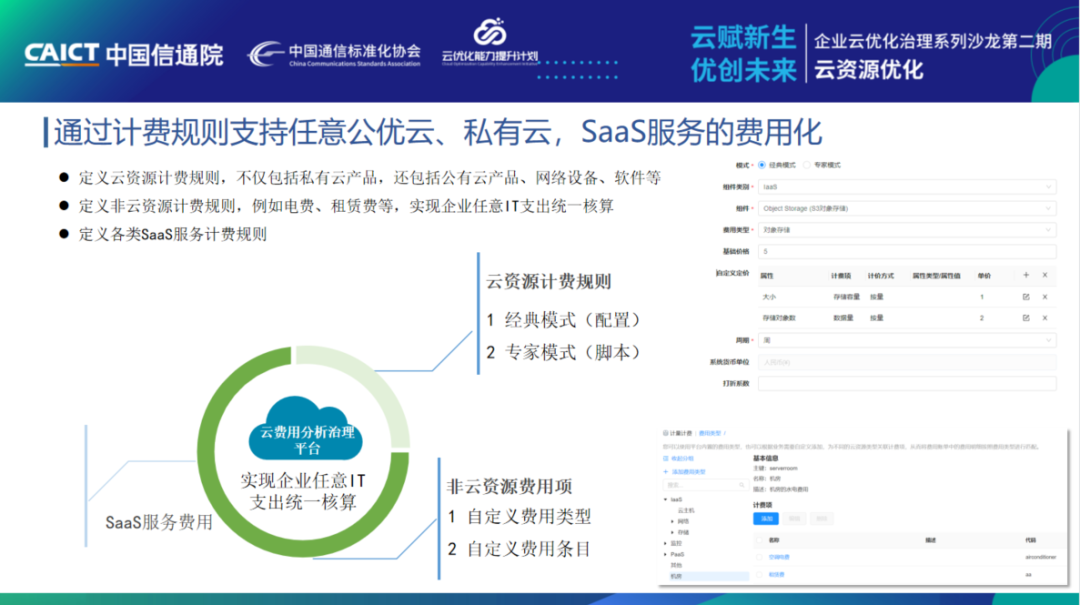
Task: Click the 基础价格 input field
Action: tap(907, 252)
